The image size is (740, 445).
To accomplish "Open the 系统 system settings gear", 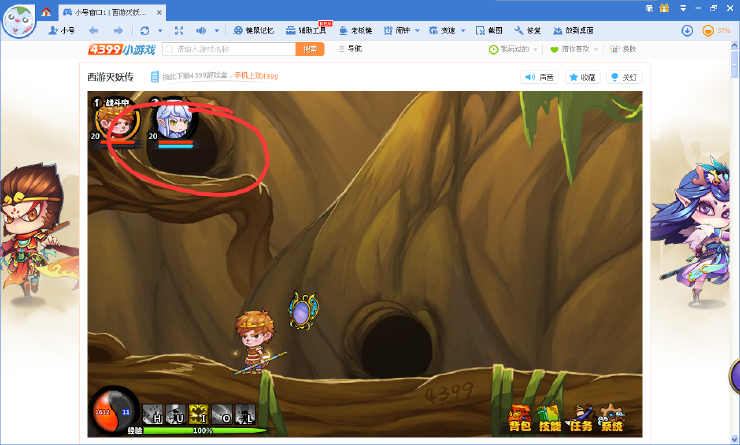I will [612, 419].
